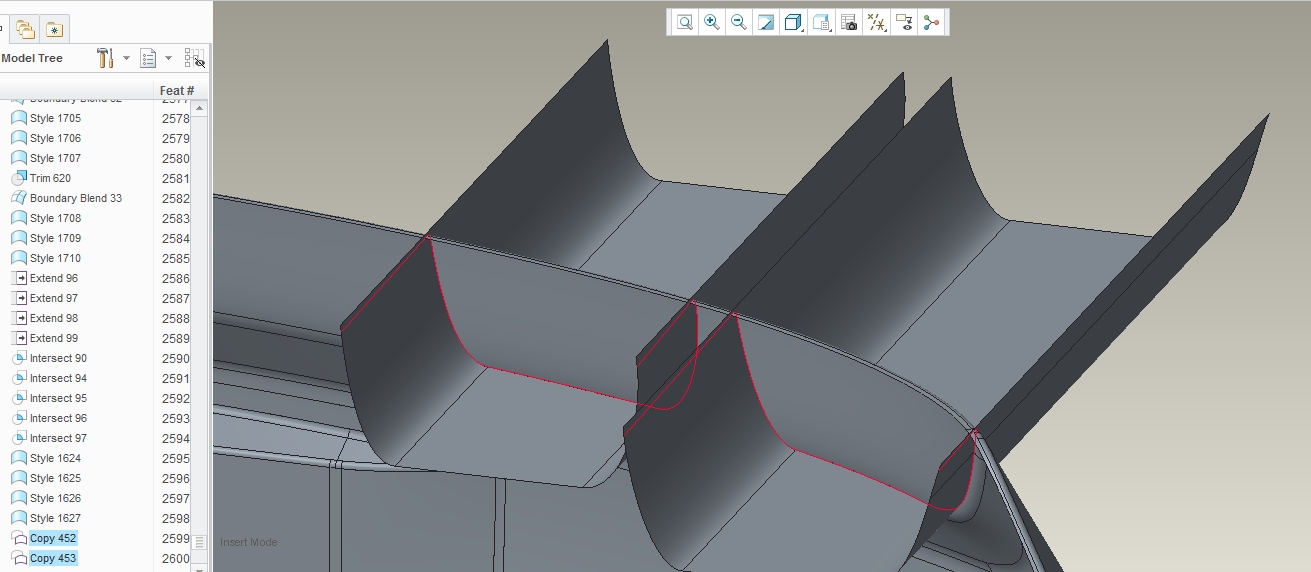
Task: Click the highlighted Copy 452 feature
Action: point(53,538)
